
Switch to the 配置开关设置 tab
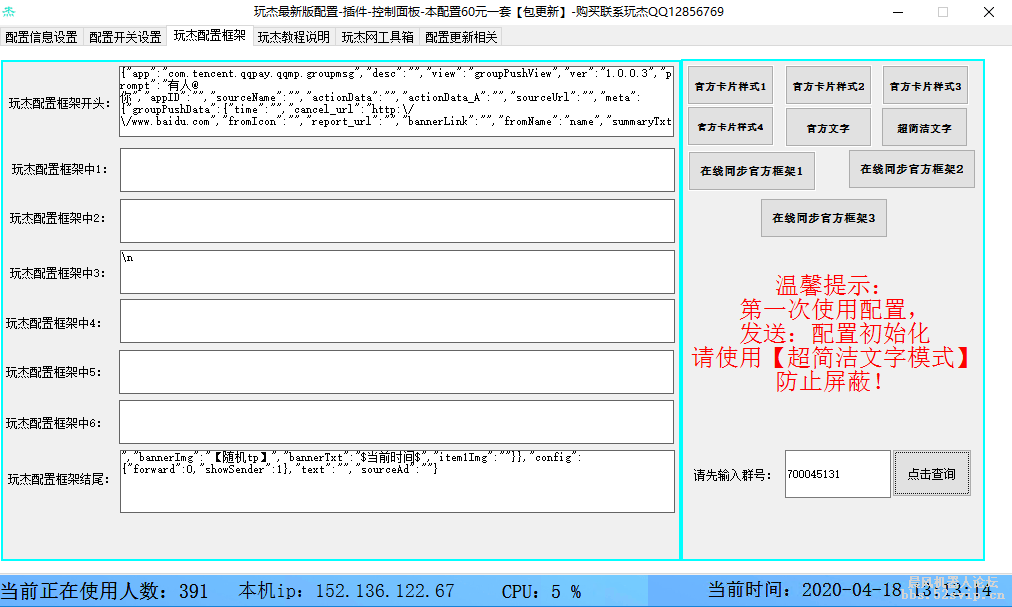pos(125,37)
